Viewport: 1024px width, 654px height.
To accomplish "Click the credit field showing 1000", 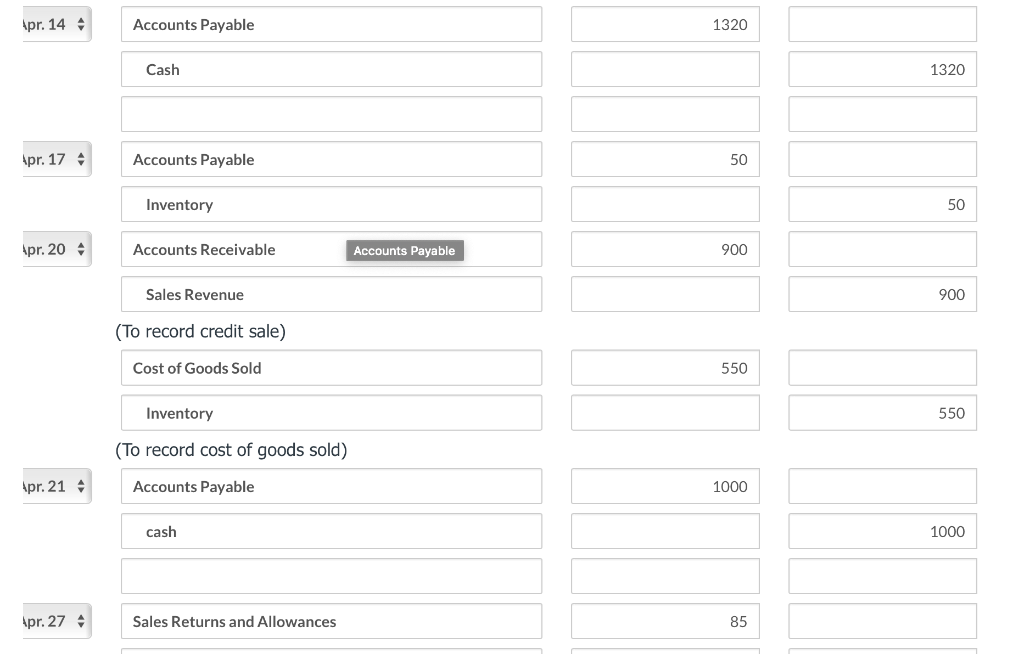I will [x=882, y=531].
